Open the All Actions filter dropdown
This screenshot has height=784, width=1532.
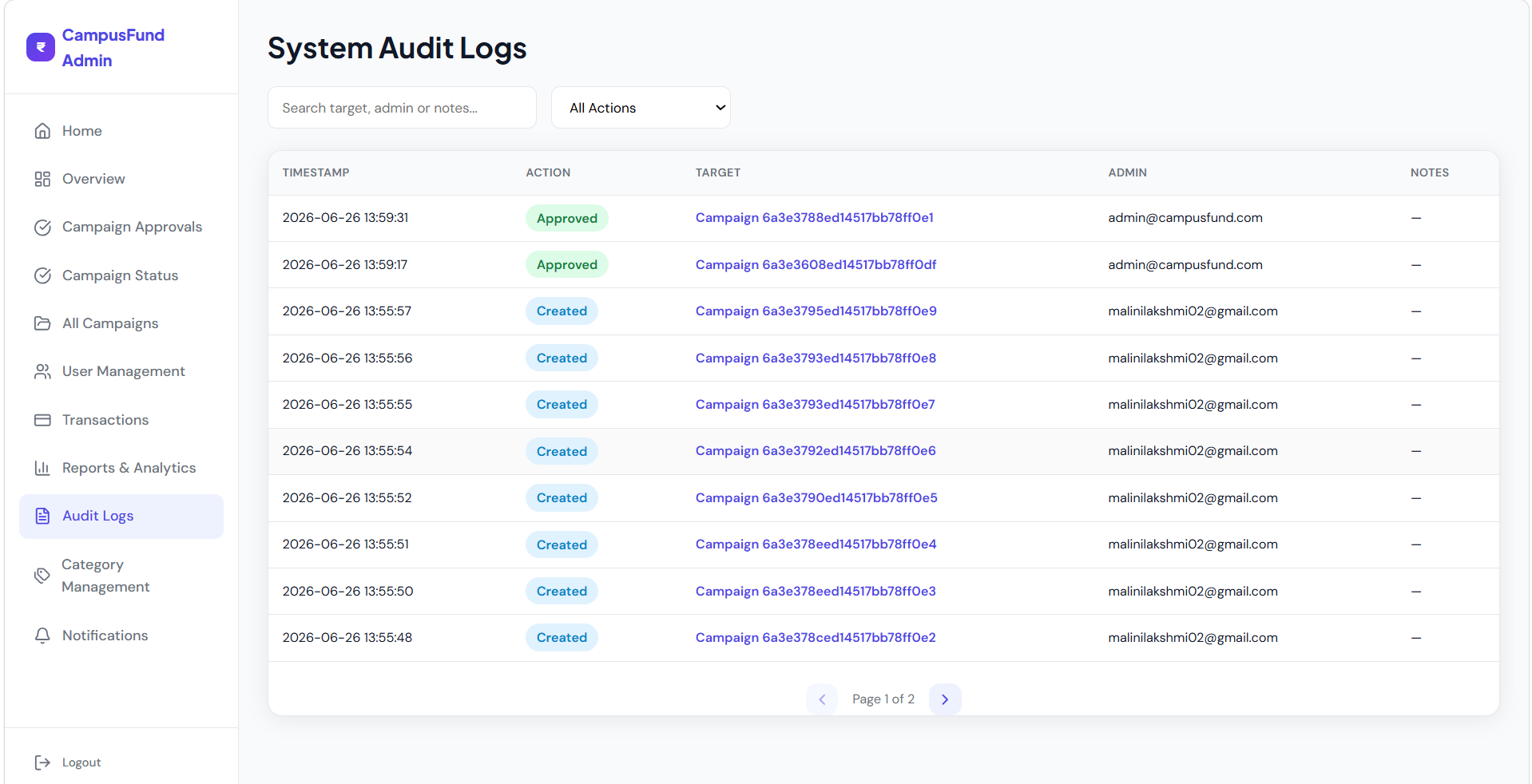point(641,108)
